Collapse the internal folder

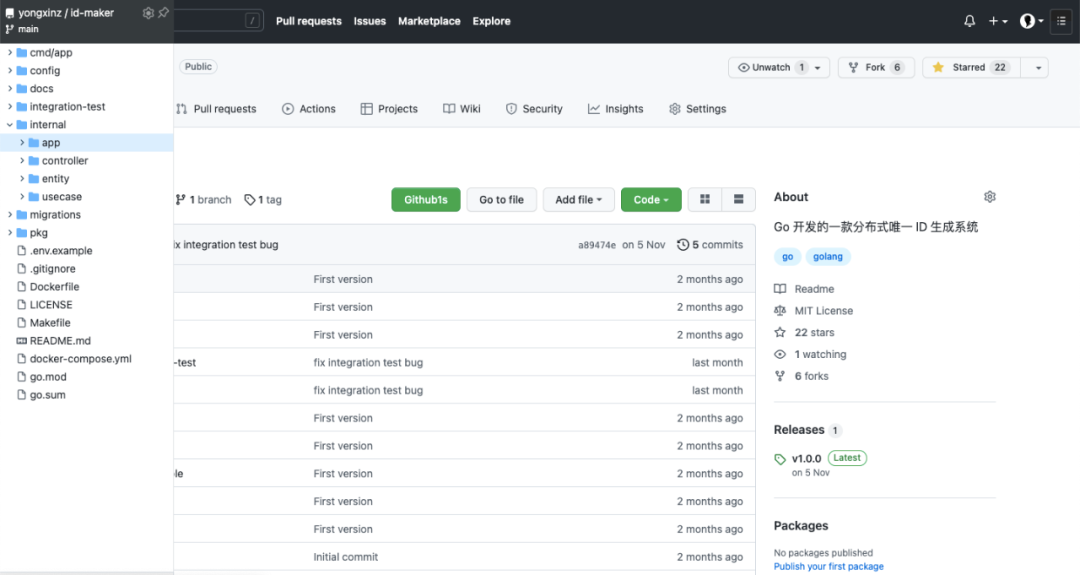(x=10, y=125)
